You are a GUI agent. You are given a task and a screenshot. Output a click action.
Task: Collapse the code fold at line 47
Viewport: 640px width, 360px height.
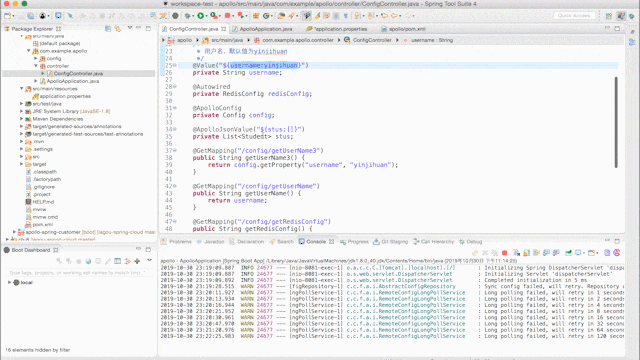click(x=175, y=222)
